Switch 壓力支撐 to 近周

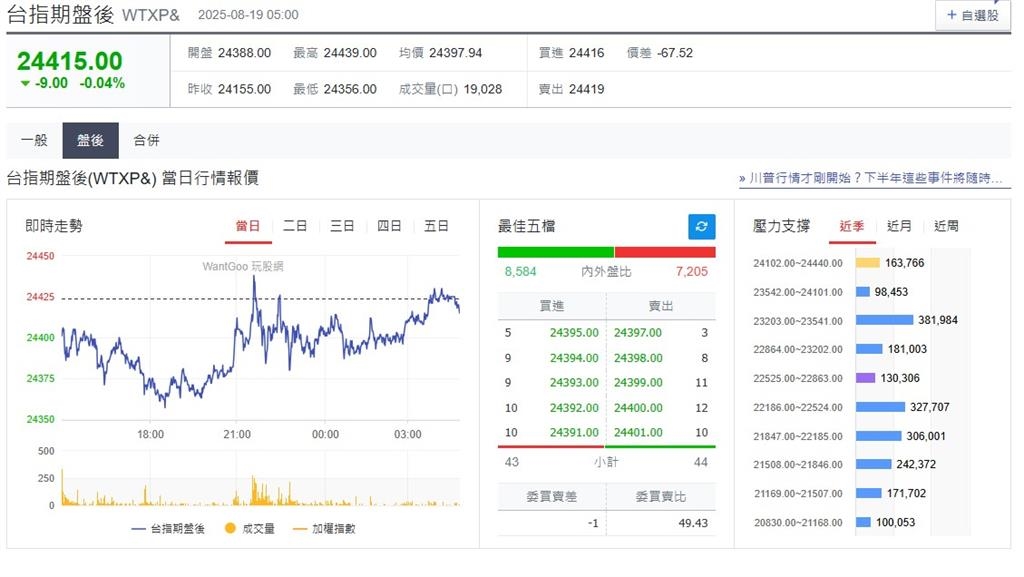click(946, 226)
